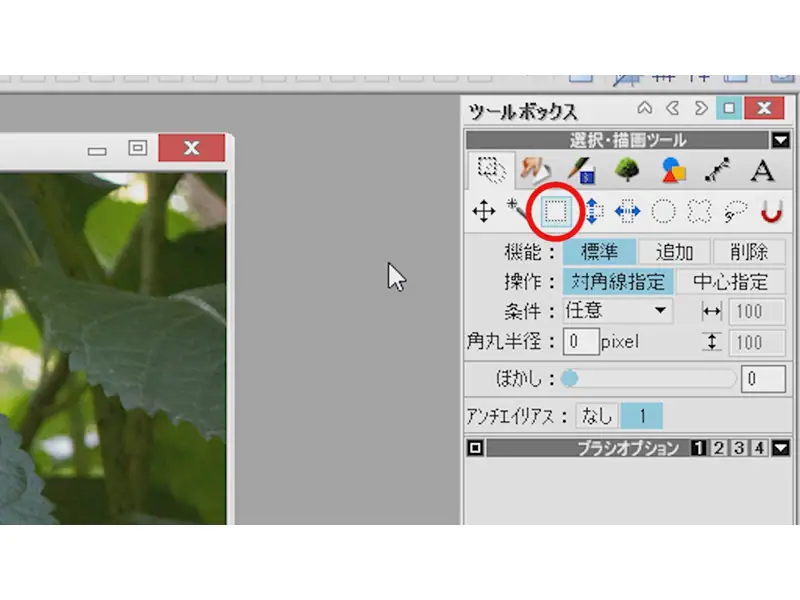Switch to the text tool tab
The image size is (800, 600).
tap(762, 170)
